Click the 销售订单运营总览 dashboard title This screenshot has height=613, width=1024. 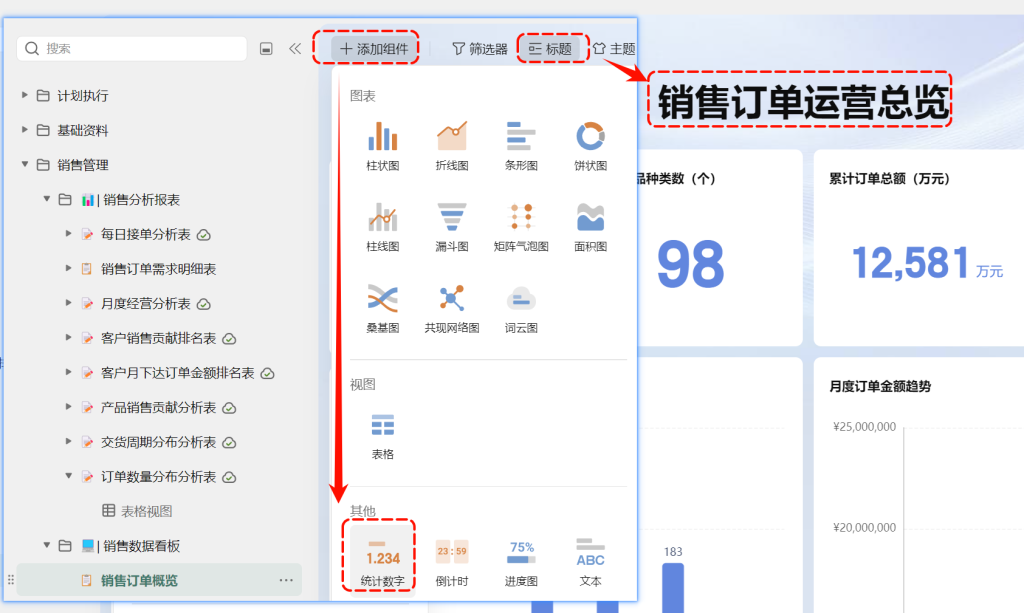(x=802, y=101)
